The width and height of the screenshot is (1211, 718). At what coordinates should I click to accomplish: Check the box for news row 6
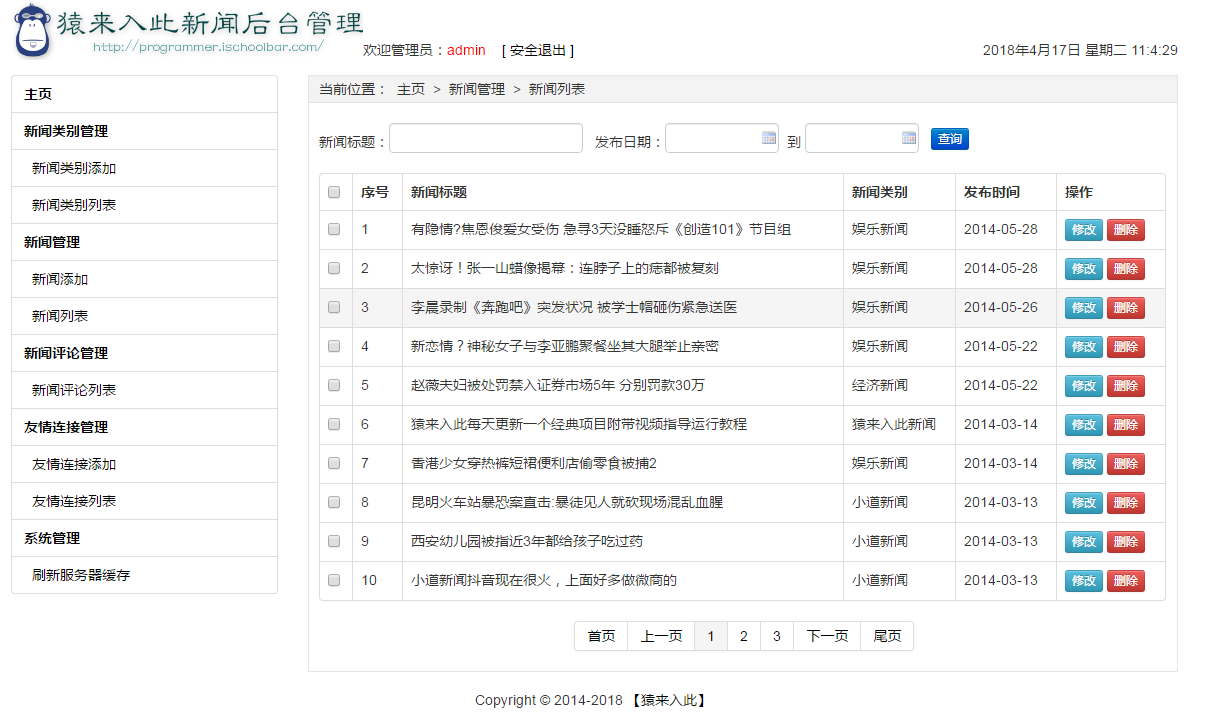click(334, 424)
